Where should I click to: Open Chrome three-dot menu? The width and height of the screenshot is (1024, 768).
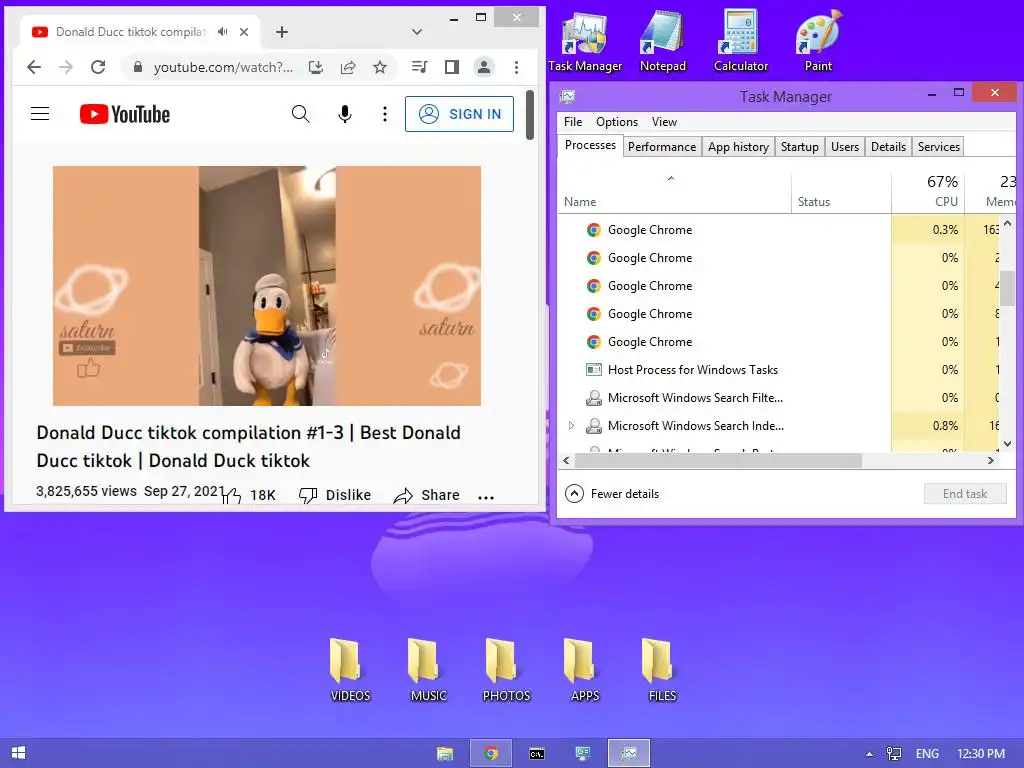(x=517, y=67)
